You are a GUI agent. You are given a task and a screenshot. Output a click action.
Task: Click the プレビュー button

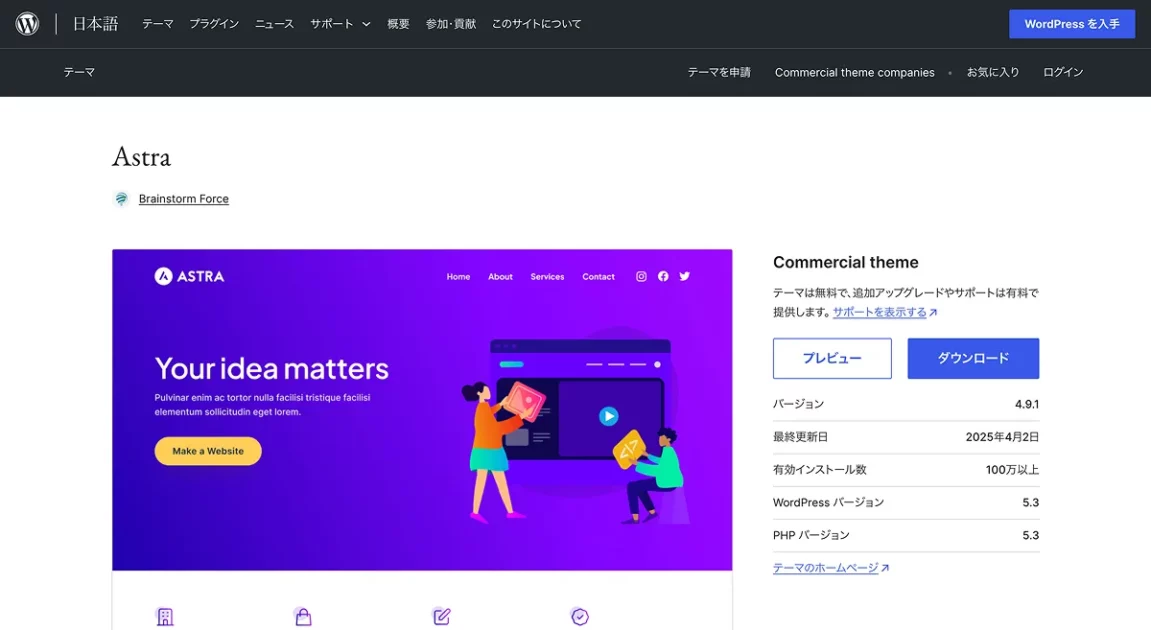click(832, 358)
